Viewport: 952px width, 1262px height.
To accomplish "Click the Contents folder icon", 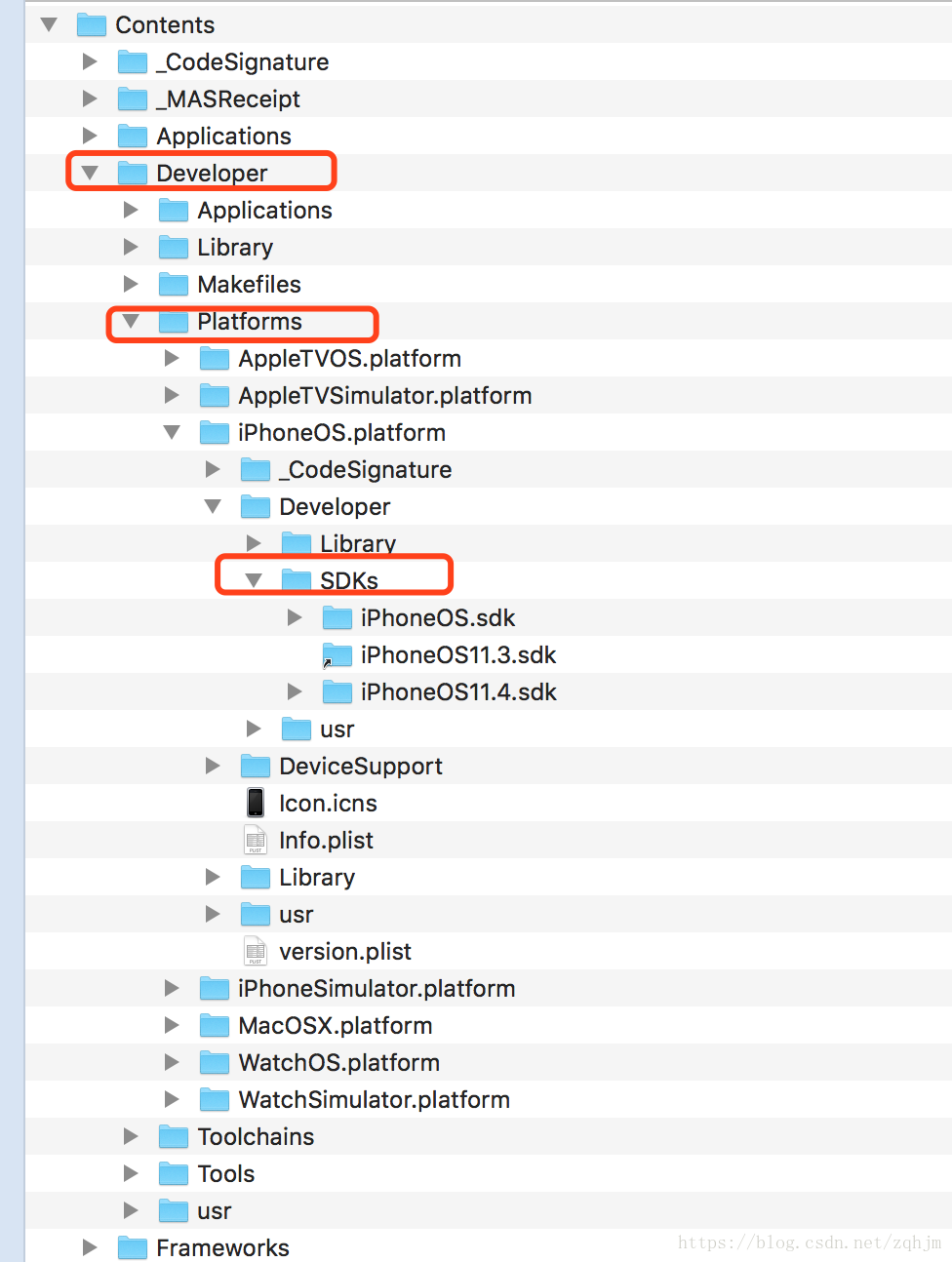I will tap(92, 24).
